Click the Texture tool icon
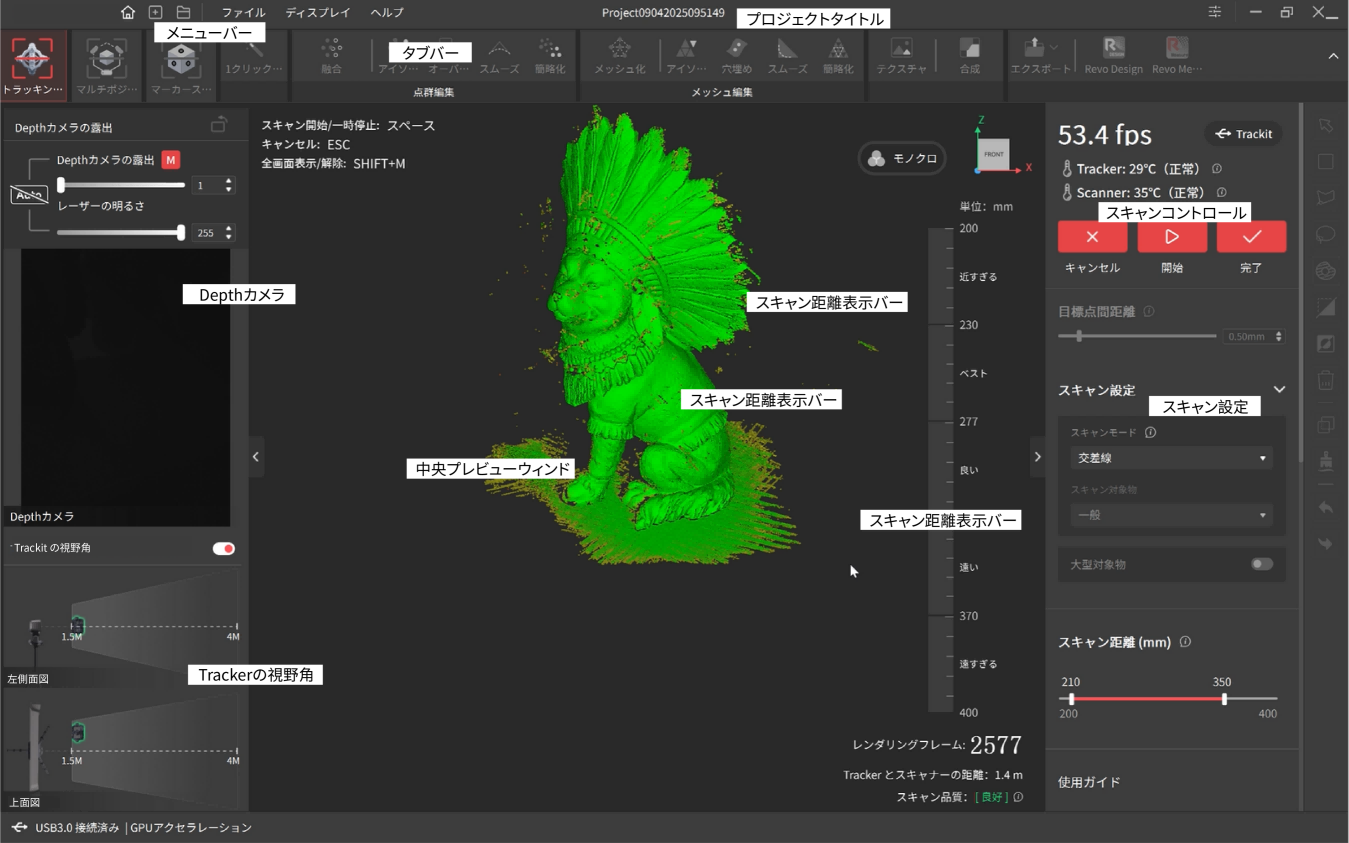The width and height of the screenshot is (1349, 843). (901, 55)
